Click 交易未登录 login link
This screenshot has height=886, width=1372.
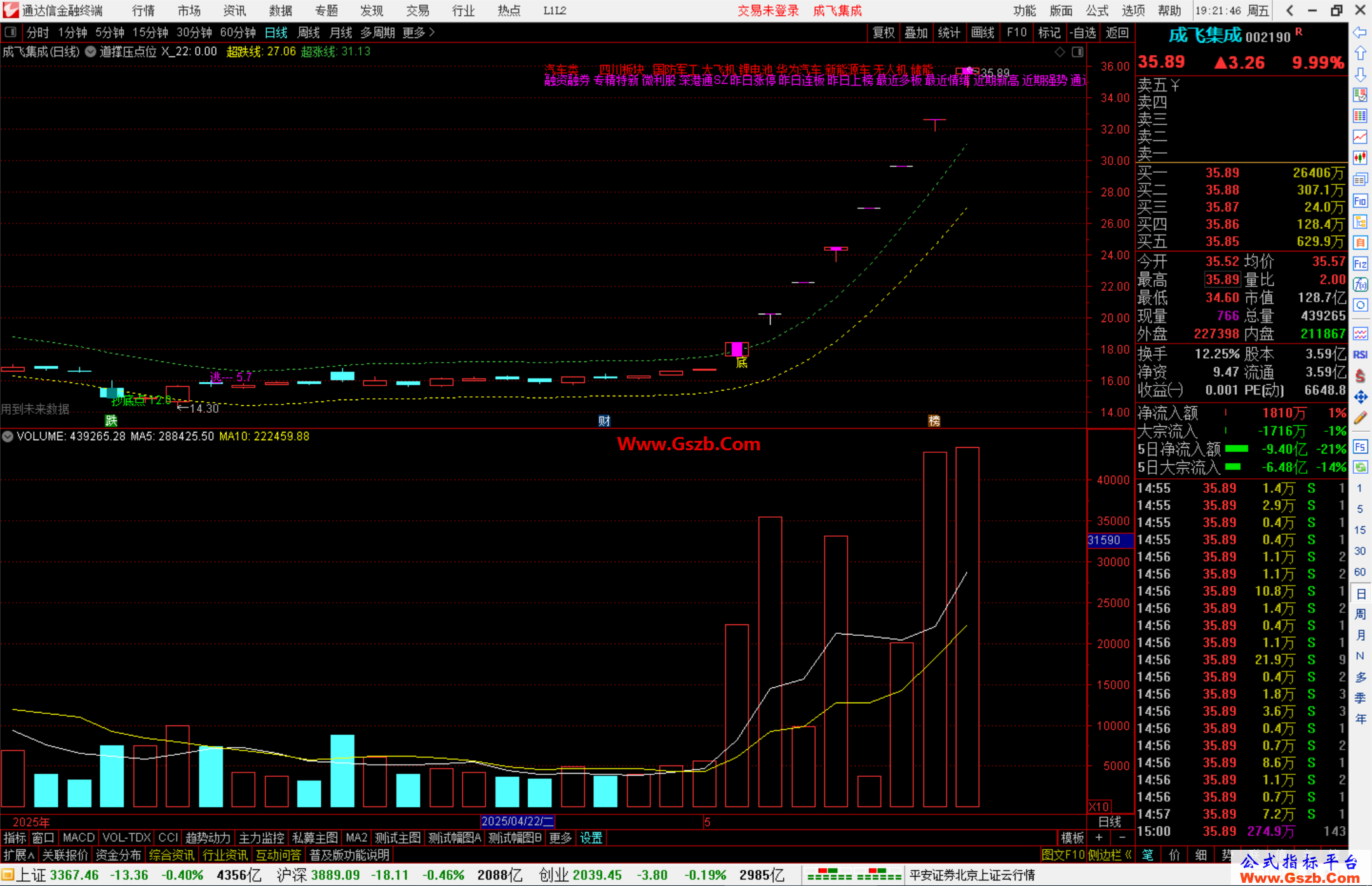768,11
